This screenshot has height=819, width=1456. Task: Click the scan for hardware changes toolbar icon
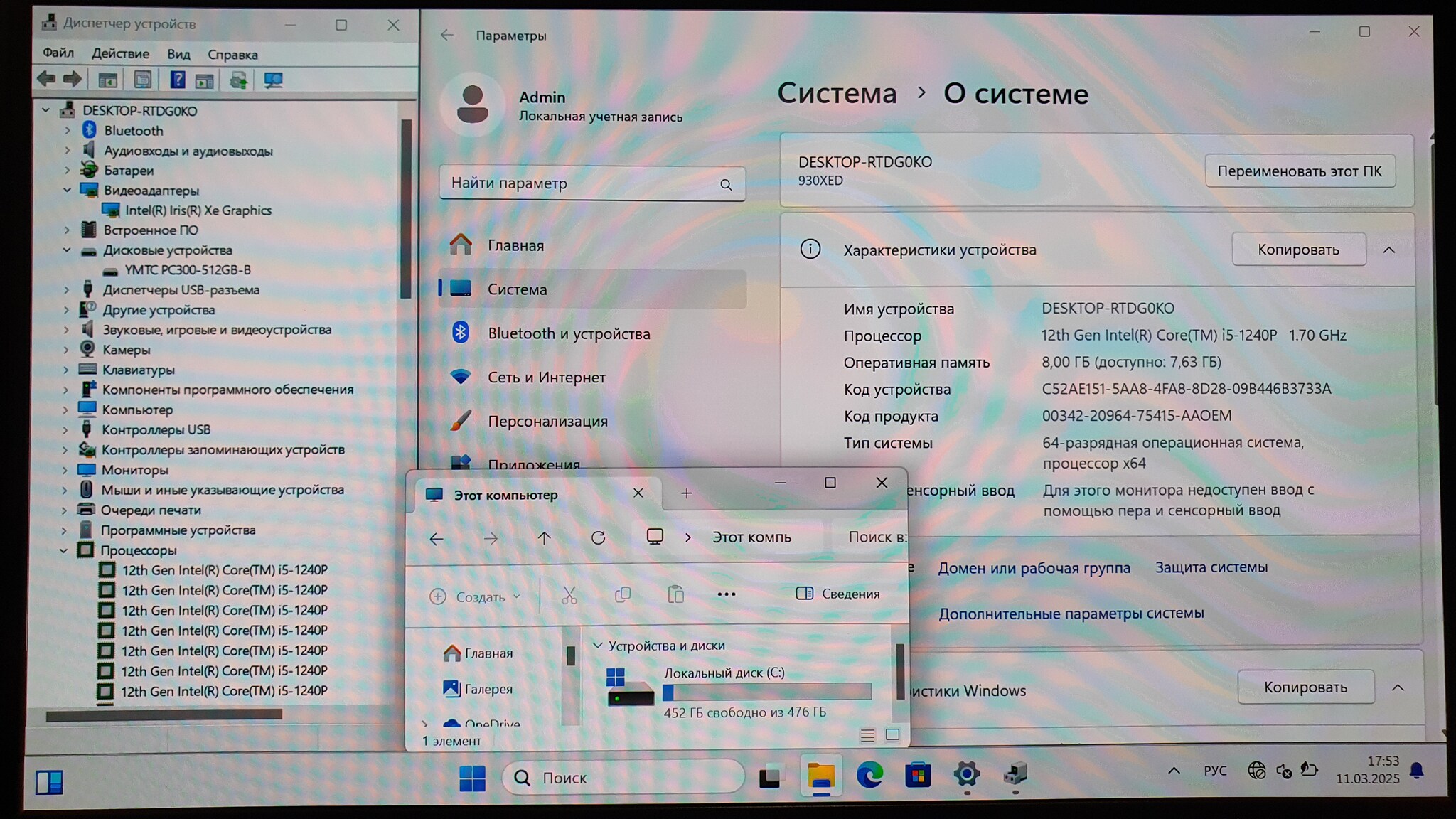click(274, 80)
